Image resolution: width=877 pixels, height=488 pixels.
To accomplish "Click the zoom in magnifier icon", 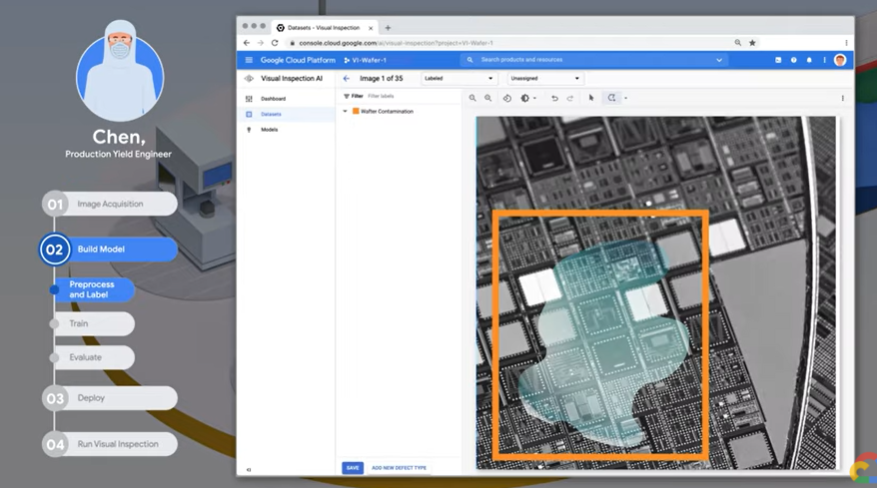I will [473, 98].
